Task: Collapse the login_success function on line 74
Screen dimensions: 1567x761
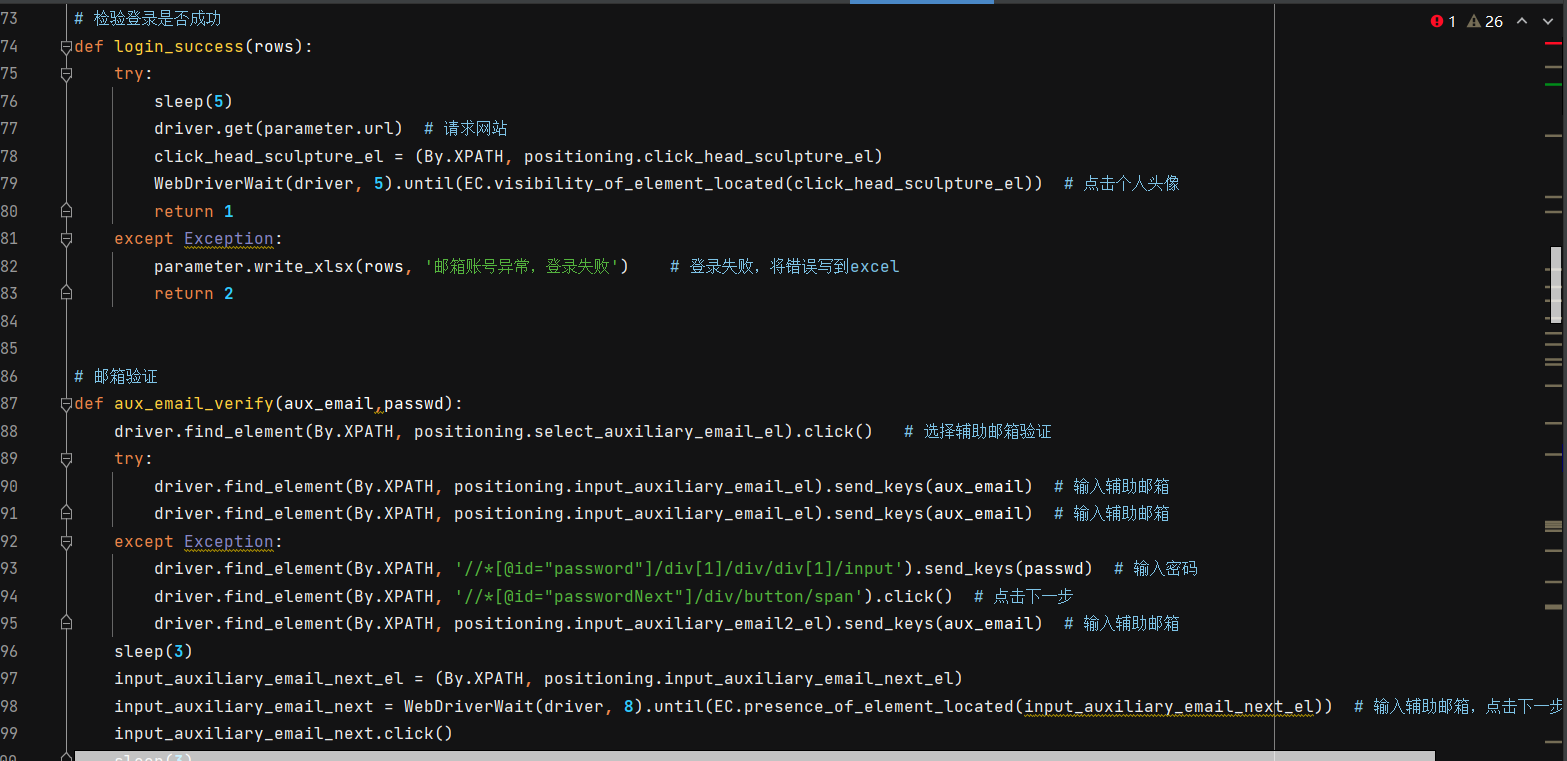Action: tap(66, 46)
